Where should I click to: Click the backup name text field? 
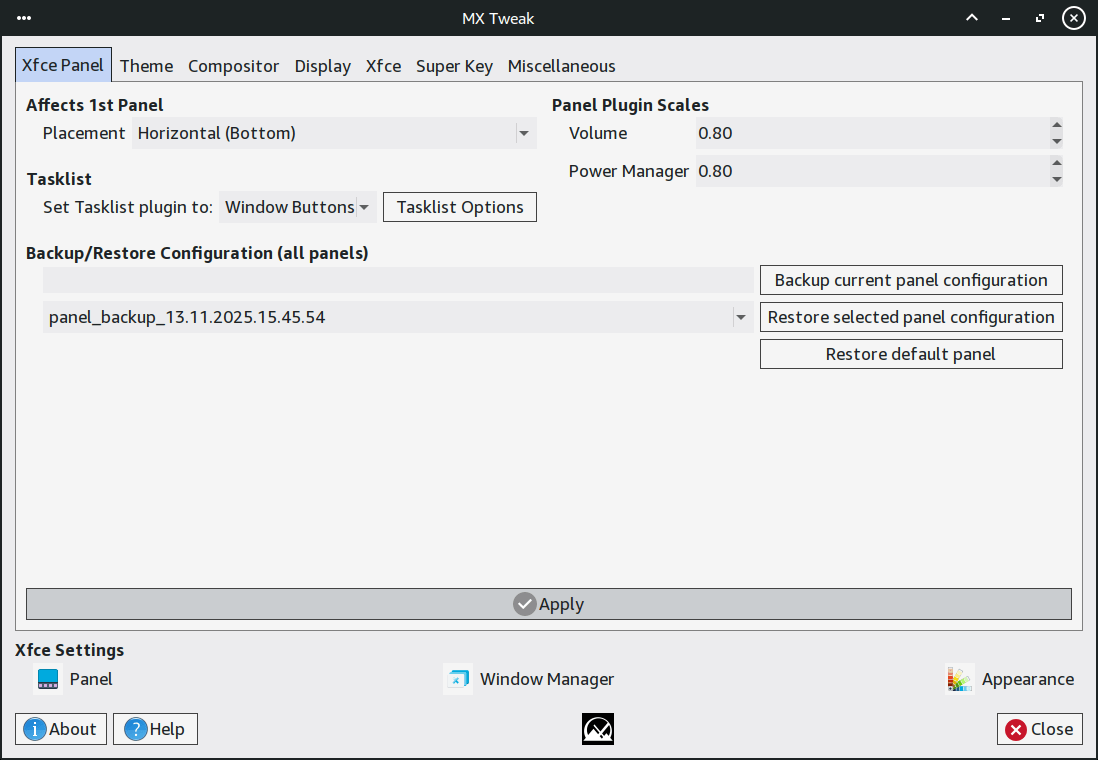tap(398, 280)
